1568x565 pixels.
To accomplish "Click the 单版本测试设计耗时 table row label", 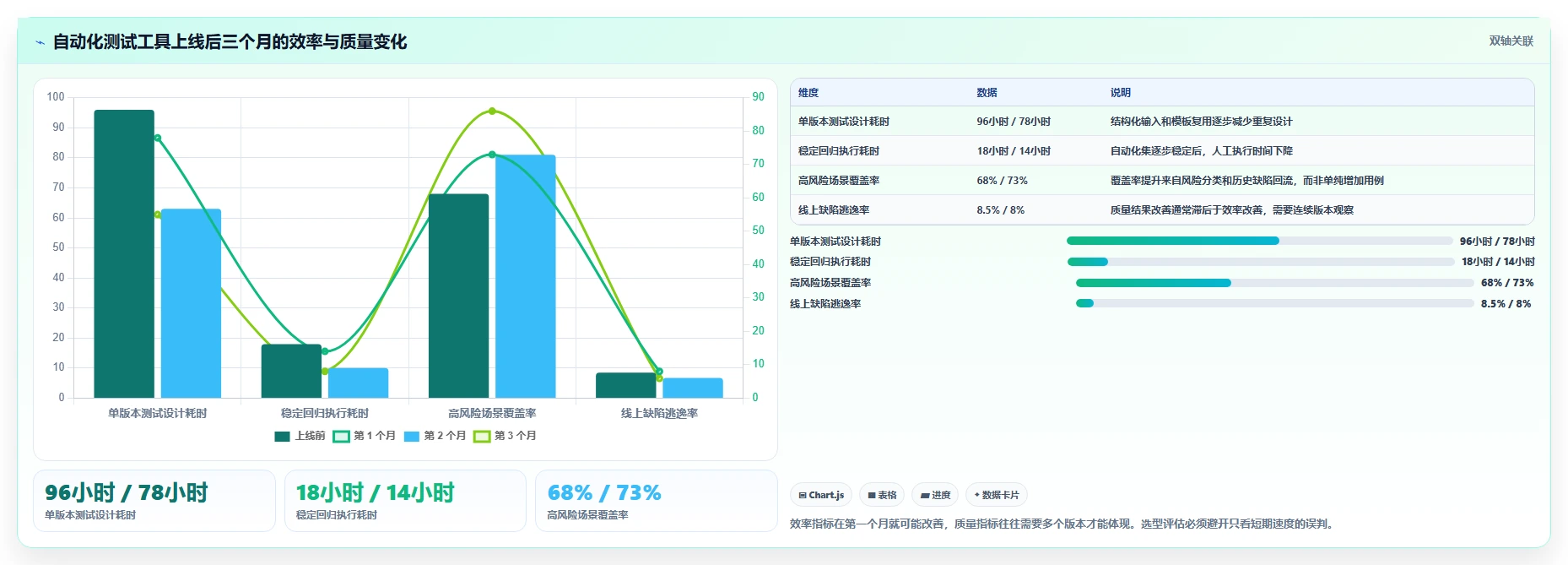I will click(x=844, y=122).
